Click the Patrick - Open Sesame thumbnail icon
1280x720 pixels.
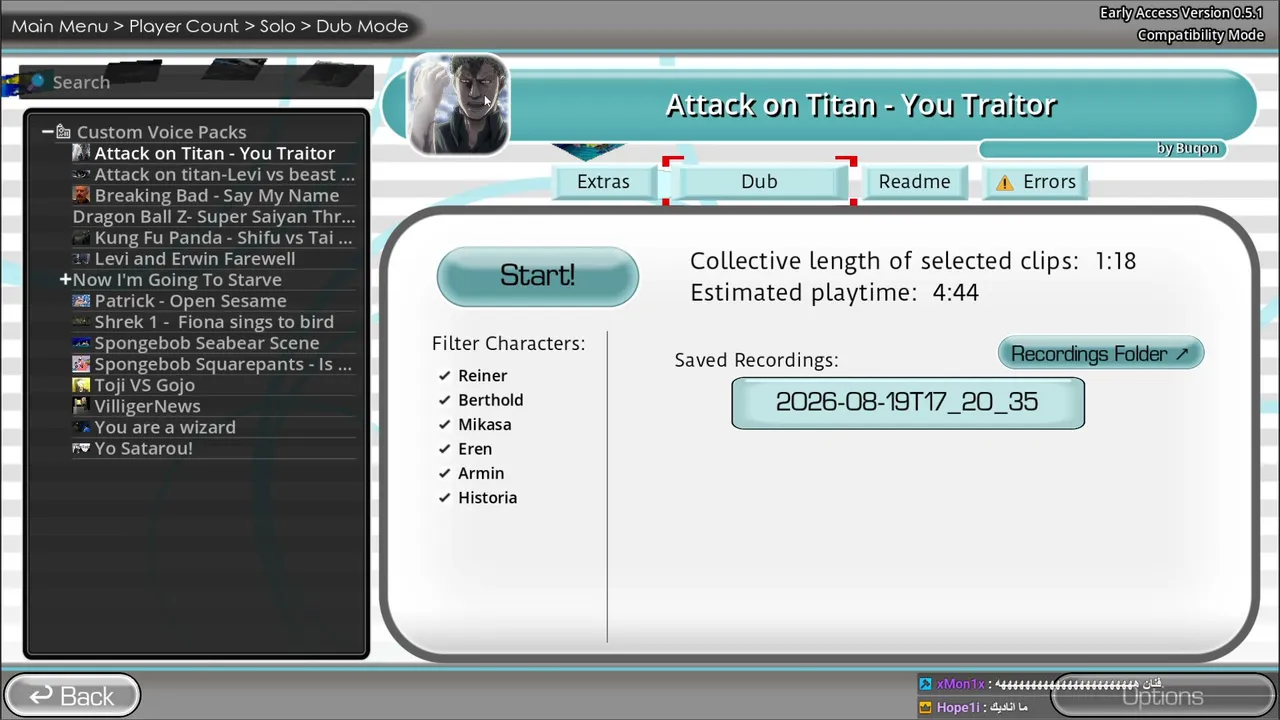pyautogui.click(x=81, y=301)
